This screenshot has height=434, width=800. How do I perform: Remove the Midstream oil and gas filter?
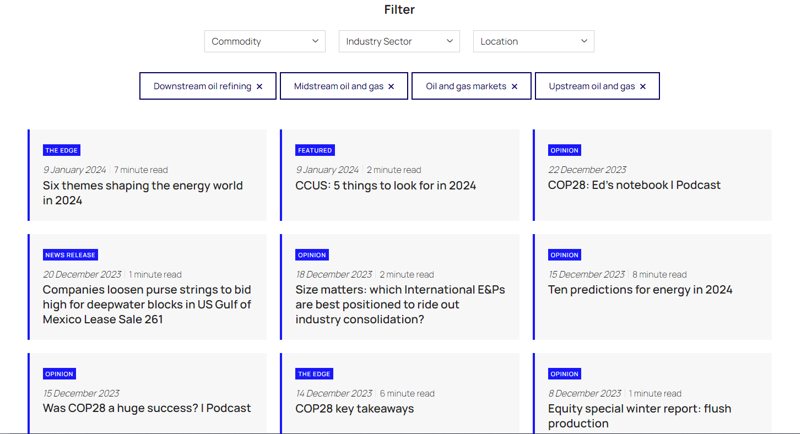(391, 87)
